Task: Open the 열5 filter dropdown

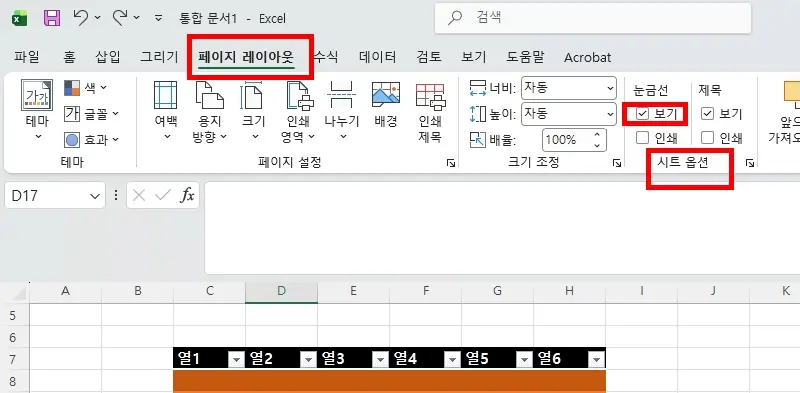Action: [x=524, y=360]
